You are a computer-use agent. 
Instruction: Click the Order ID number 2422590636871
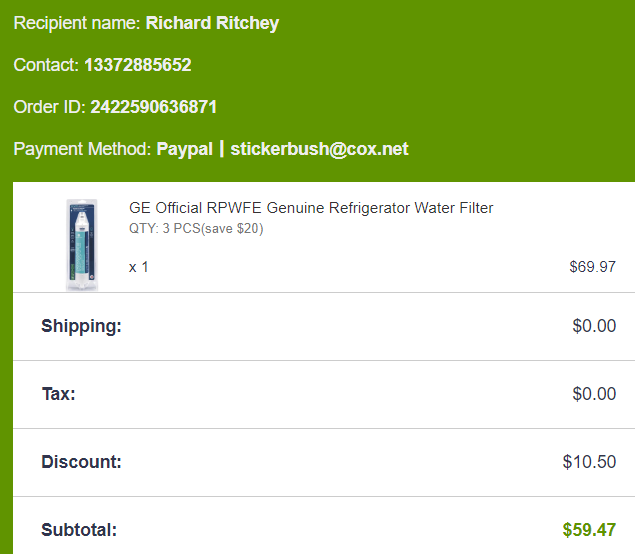153,107
